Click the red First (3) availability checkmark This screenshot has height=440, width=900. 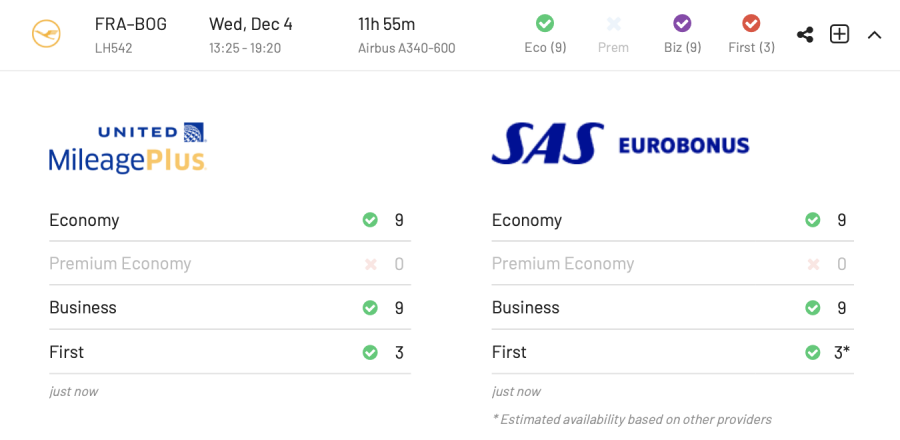[x=751, y=23]
